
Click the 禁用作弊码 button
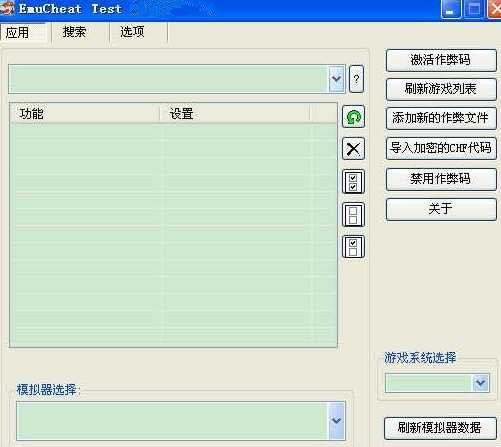point(441,179)
